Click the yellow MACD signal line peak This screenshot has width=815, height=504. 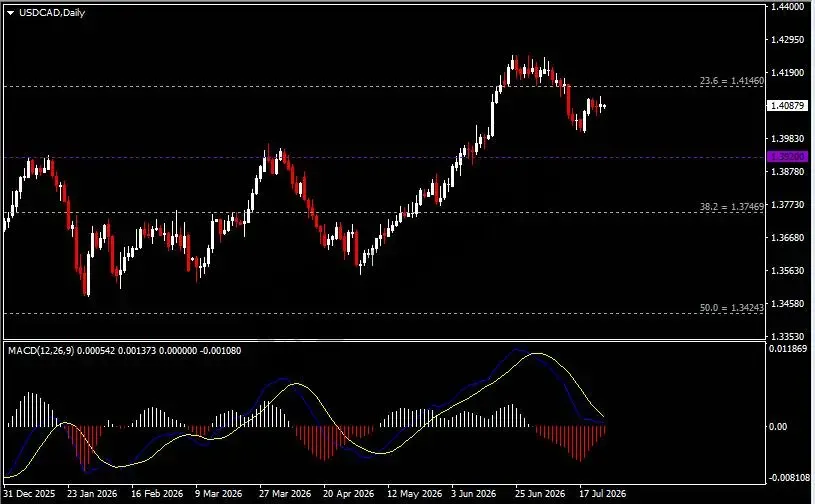click(x=537, y=354)
